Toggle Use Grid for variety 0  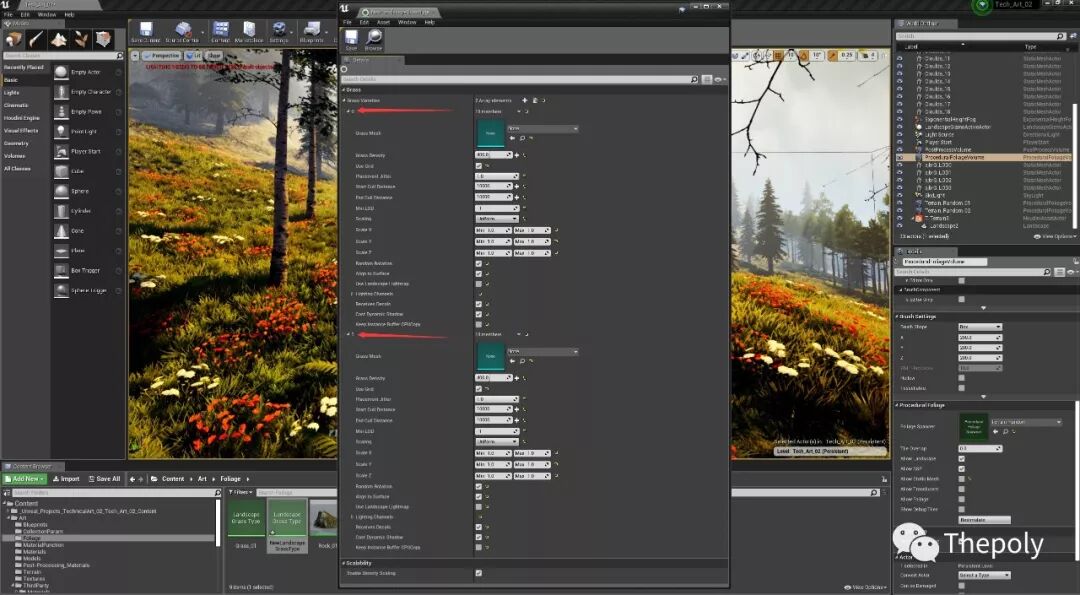coord(479,166)
